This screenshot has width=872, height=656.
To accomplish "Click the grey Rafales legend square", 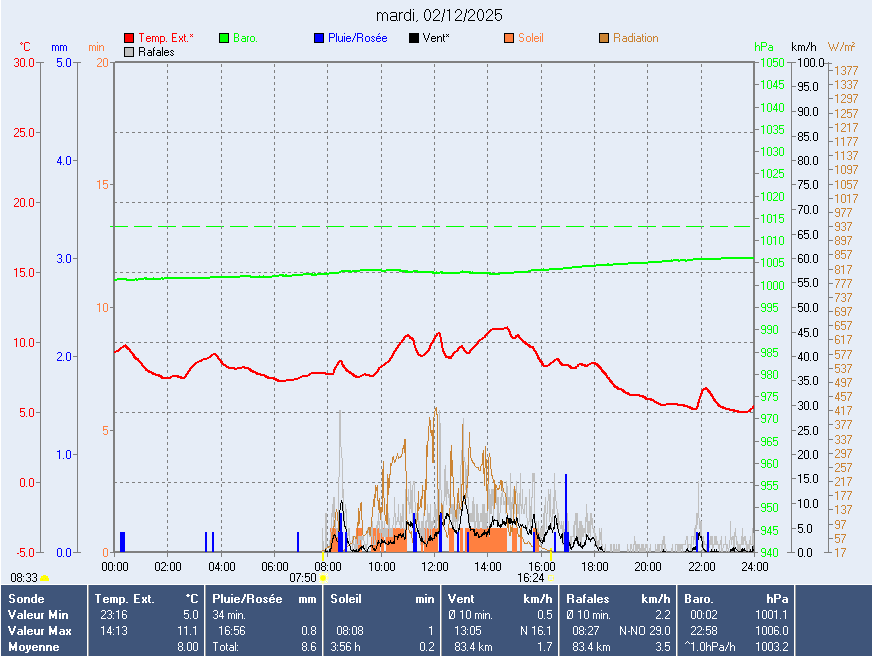I will click(129, 52).
